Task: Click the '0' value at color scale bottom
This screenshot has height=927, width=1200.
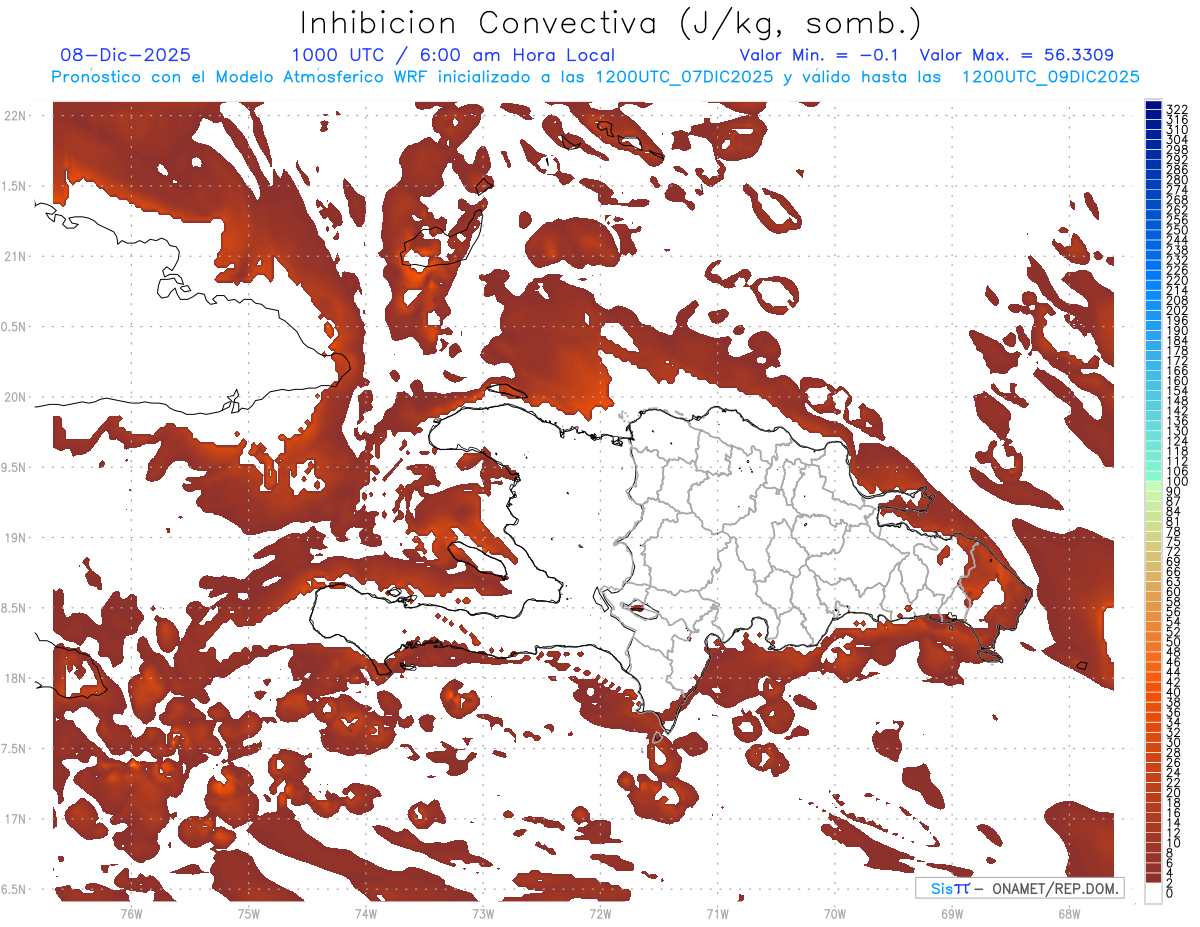Action: 1170,893
